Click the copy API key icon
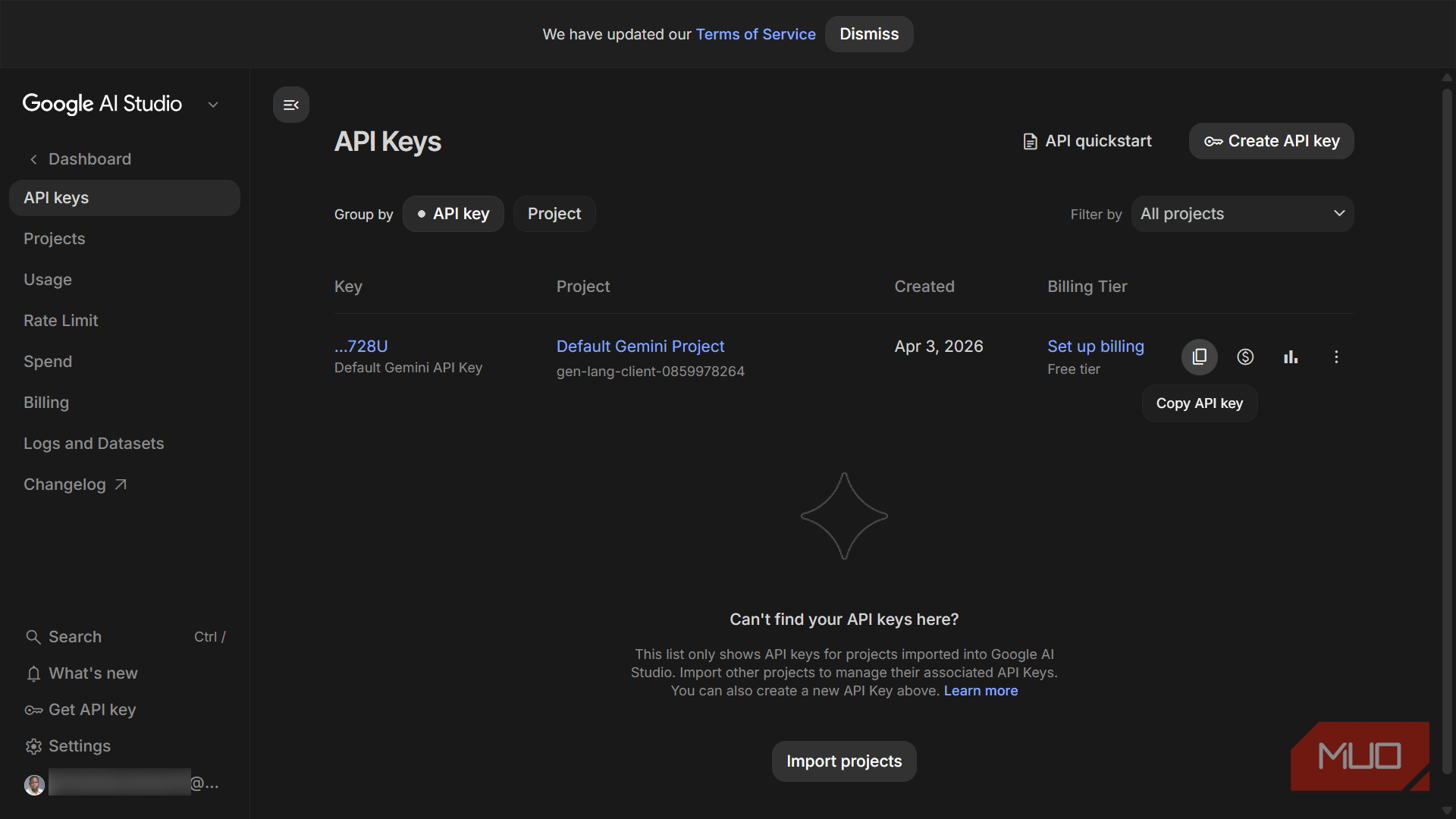The image size is (1456, 819). click(1200, 356)
